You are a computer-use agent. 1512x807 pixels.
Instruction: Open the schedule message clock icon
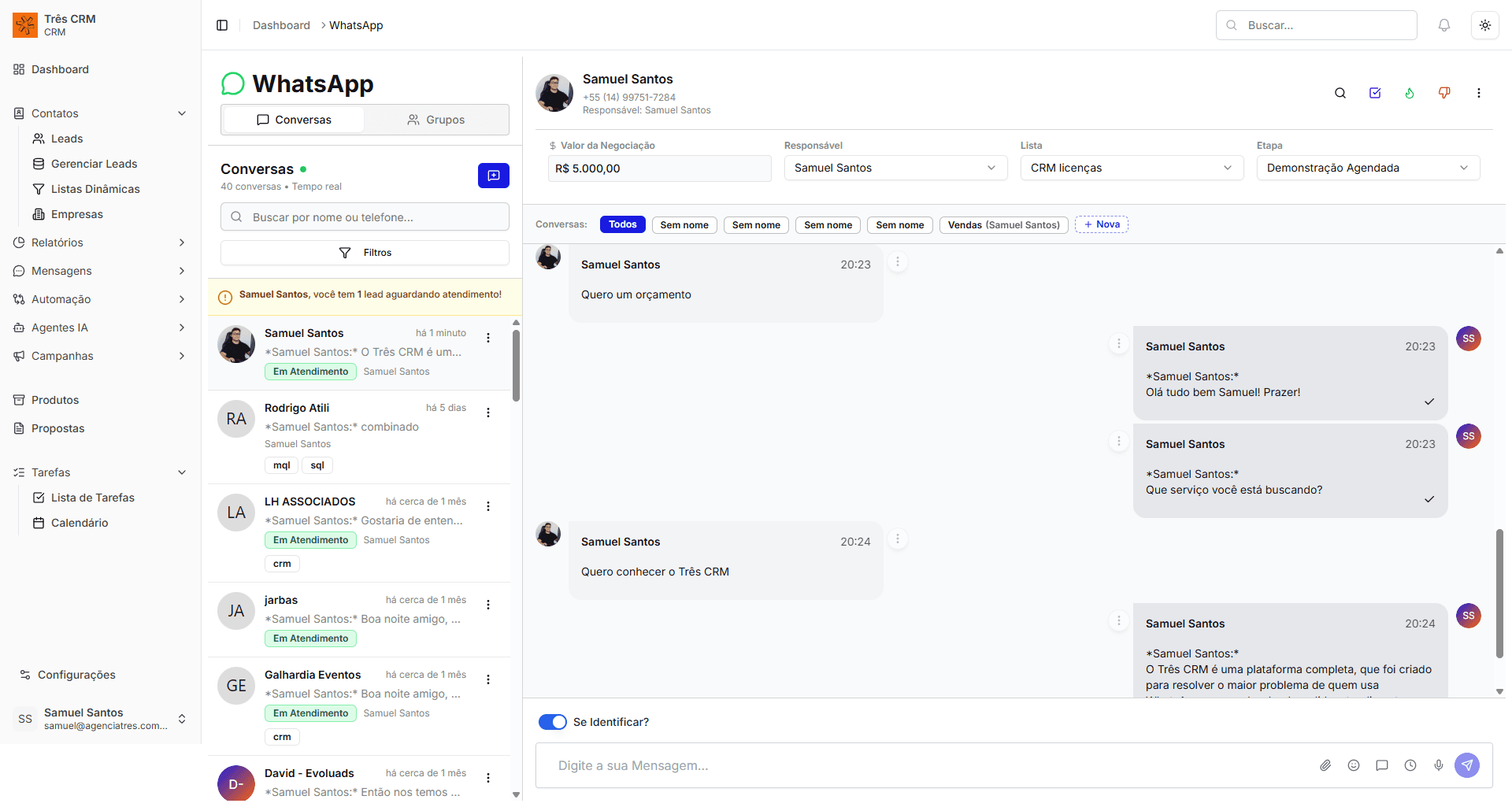tap(1410, 764)
